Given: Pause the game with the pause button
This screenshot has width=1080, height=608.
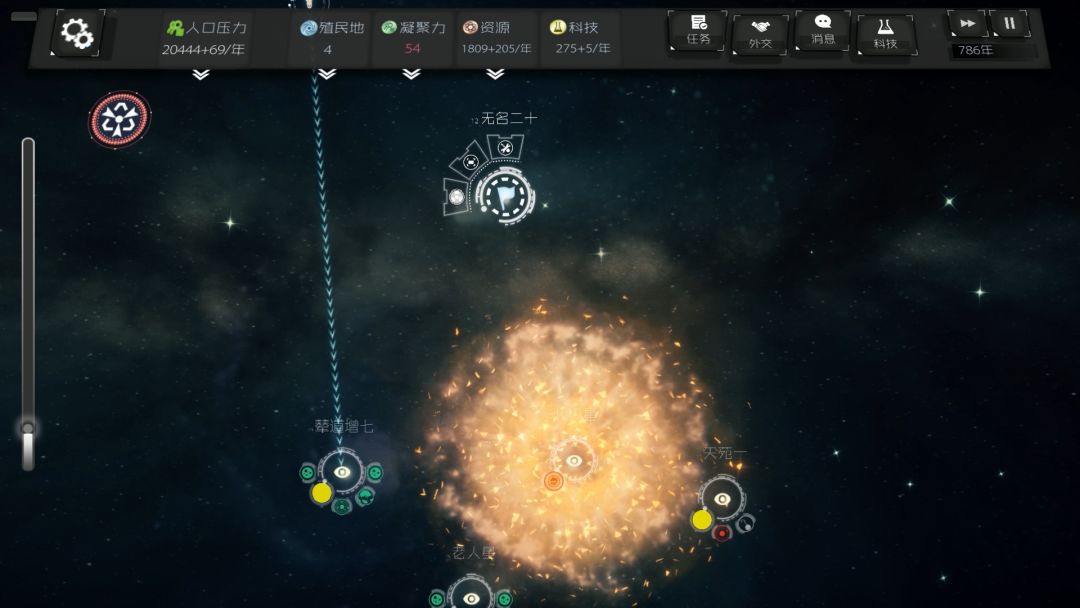Looking at the screenshot, I should (1010, 23).
